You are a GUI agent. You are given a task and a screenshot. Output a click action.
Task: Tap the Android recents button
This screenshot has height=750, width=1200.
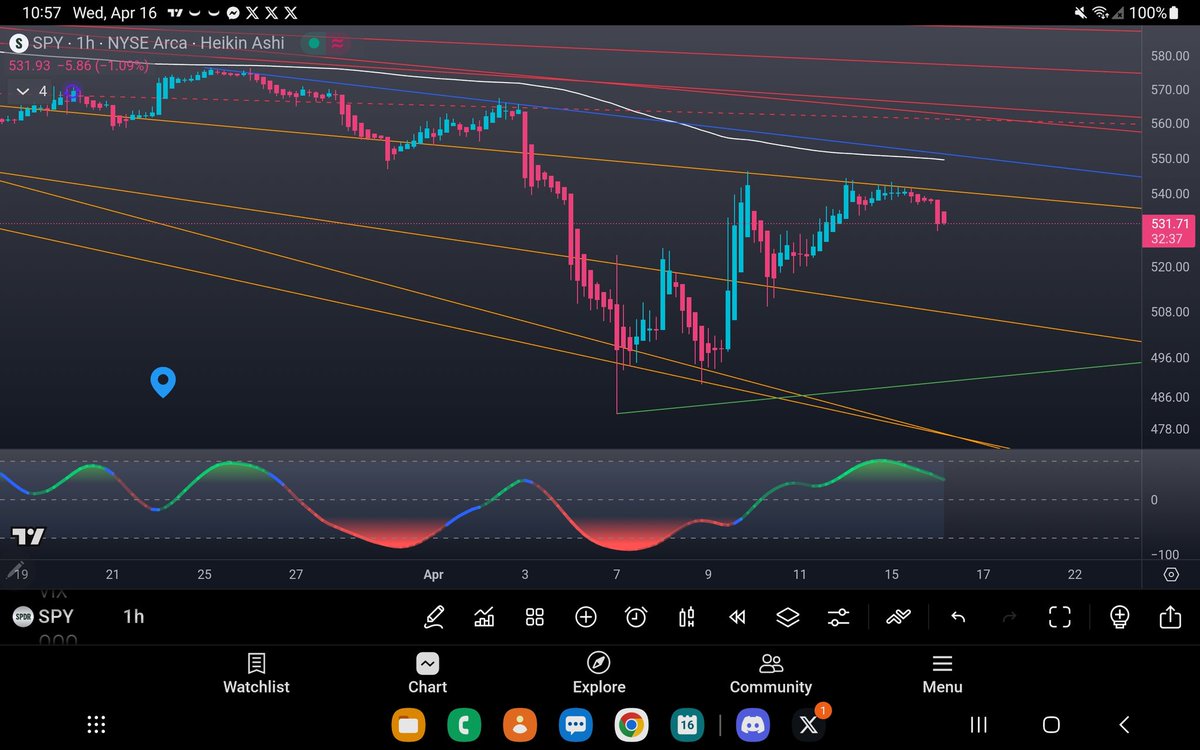click(979, 725)
